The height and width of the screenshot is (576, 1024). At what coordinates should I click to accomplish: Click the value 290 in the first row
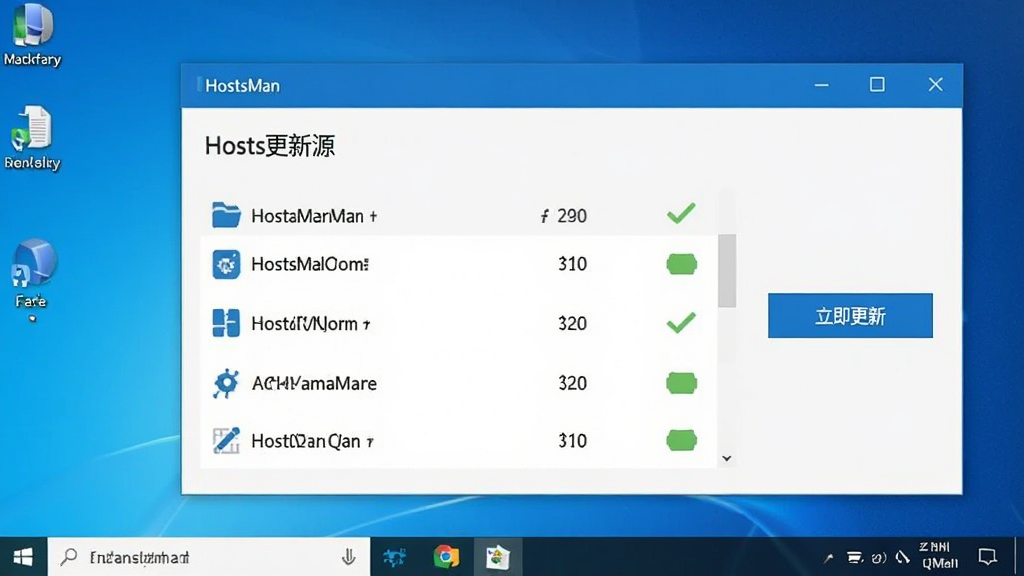point(572,216)
